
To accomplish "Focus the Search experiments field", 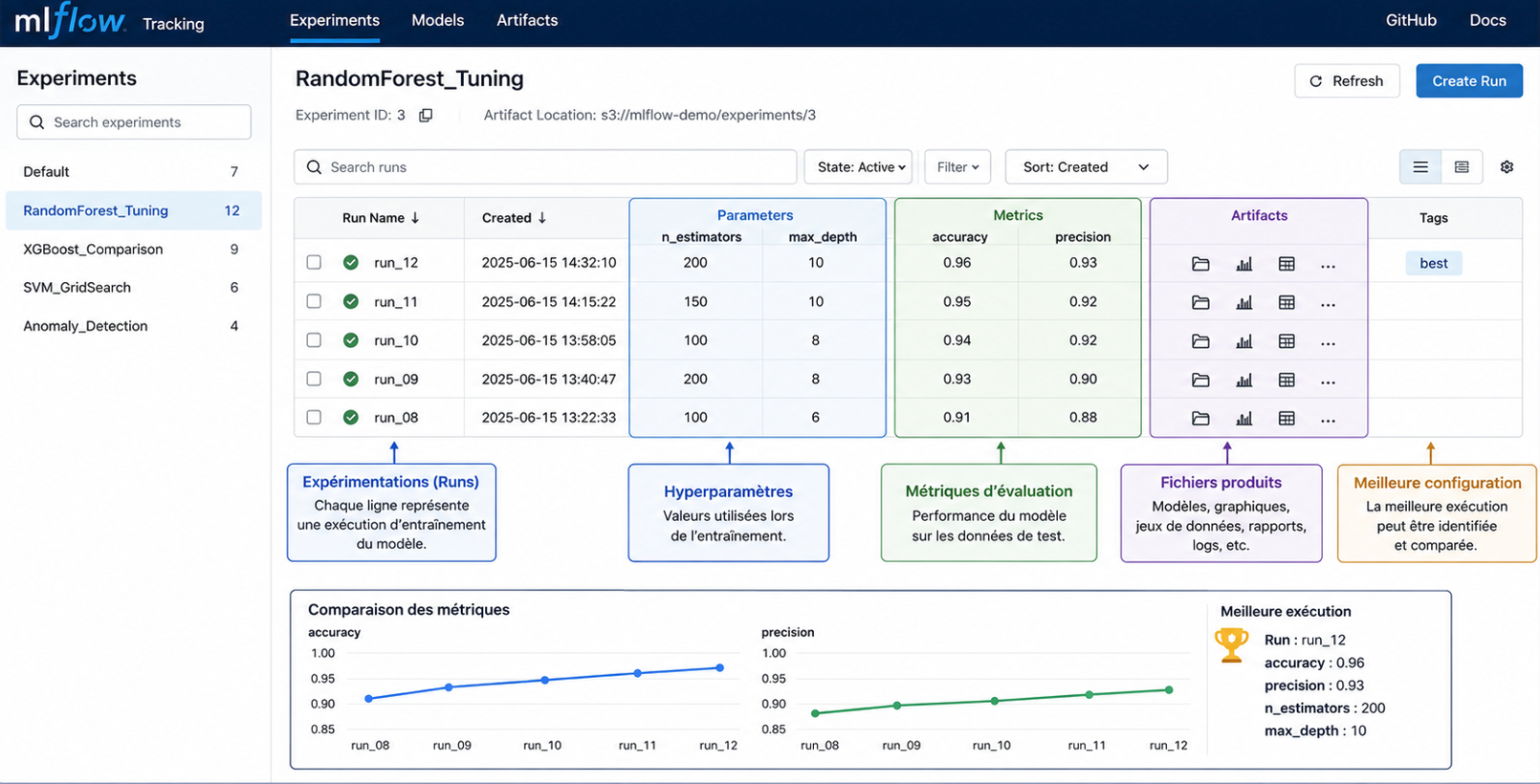I will (x=134, y=122).
